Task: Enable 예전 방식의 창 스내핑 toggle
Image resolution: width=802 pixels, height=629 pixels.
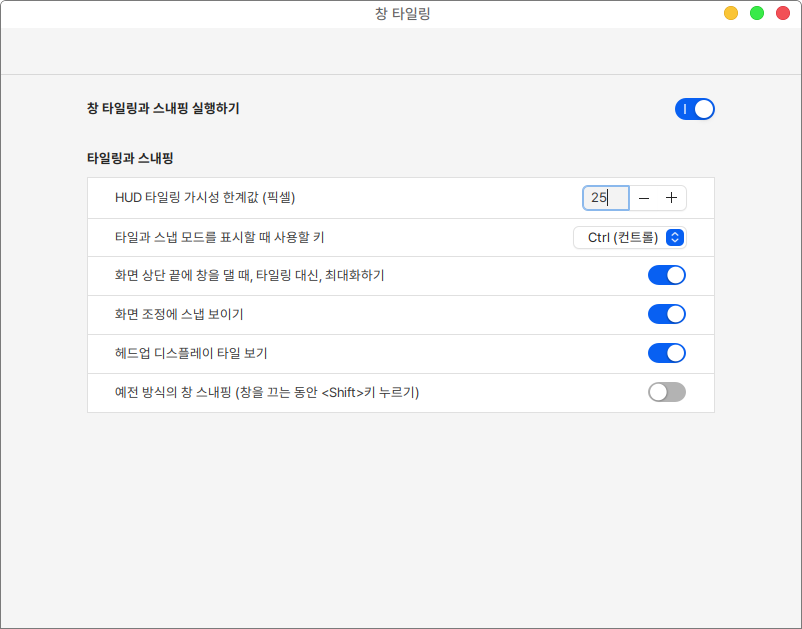Action: click(x=667, y=392)
